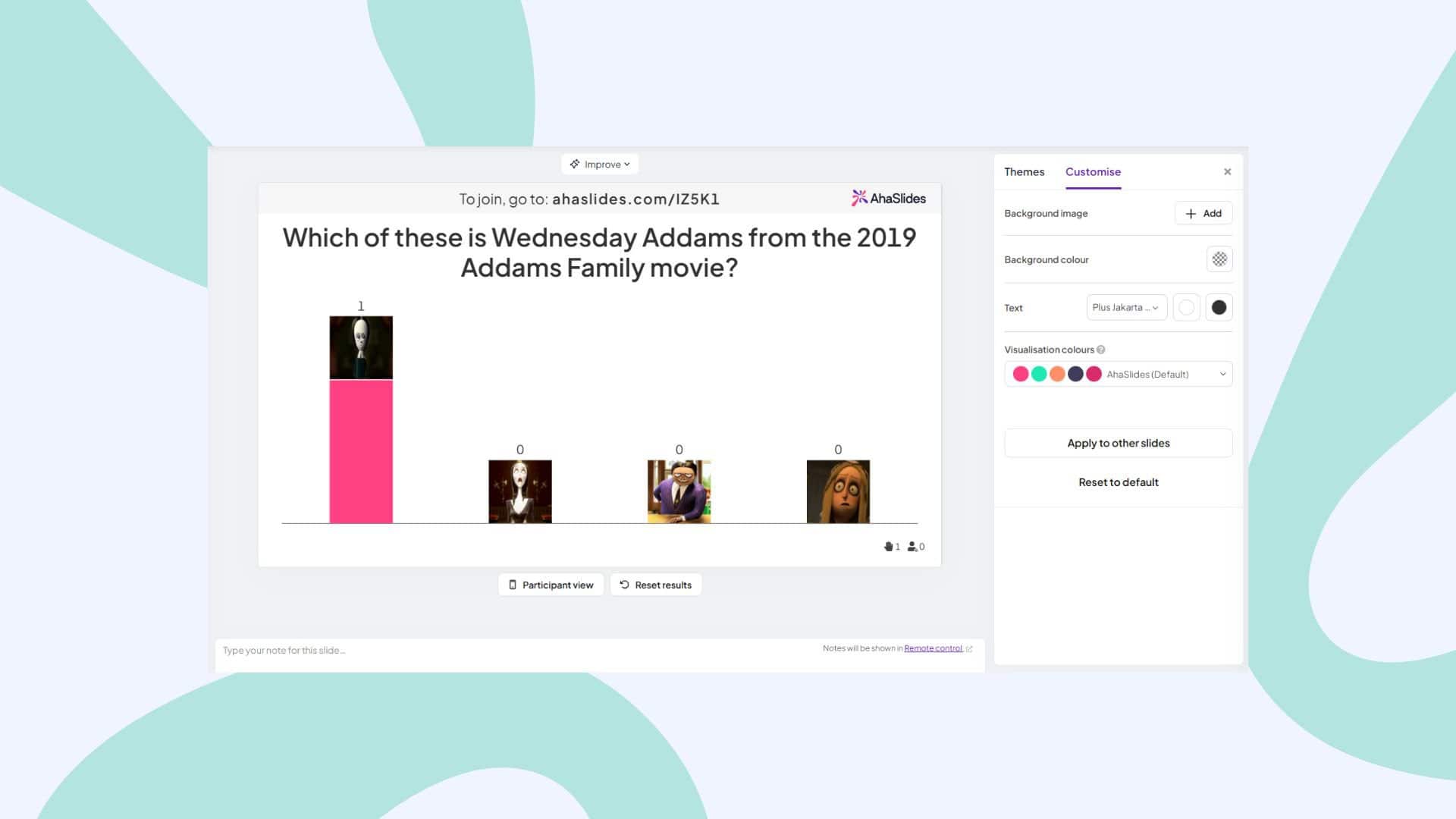1456x819 pixels.
Task: Click the Gomez purple-suit answer image
Action: click(679, 491)
